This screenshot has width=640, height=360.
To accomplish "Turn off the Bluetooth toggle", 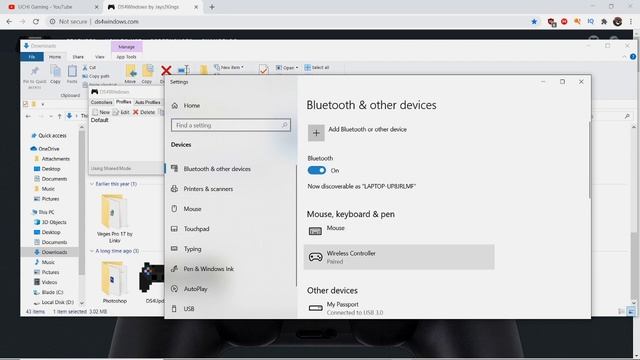I will (317, 170).
